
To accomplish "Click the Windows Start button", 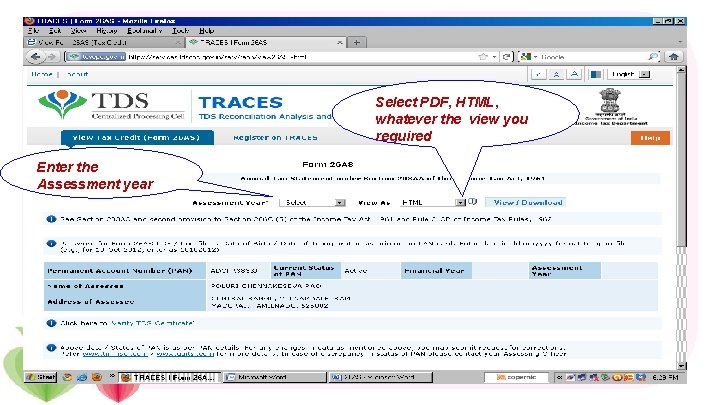I will point(41,377).
